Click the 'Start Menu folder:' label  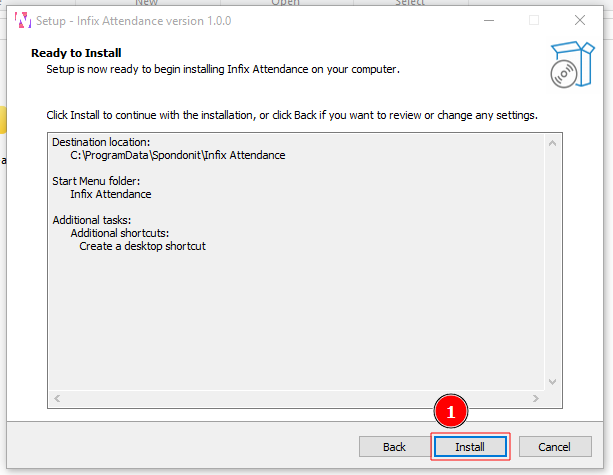pos(96,181)
